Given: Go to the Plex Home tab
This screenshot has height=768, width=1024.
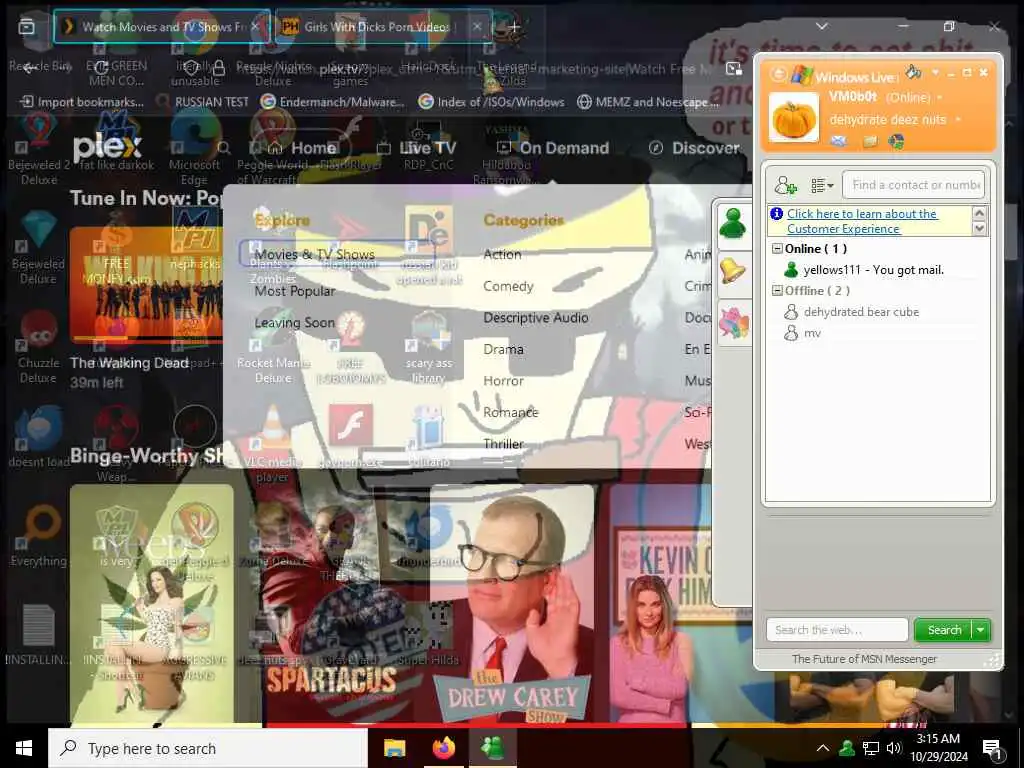Looking at the screenshot, I should click(x=304, y=148).
